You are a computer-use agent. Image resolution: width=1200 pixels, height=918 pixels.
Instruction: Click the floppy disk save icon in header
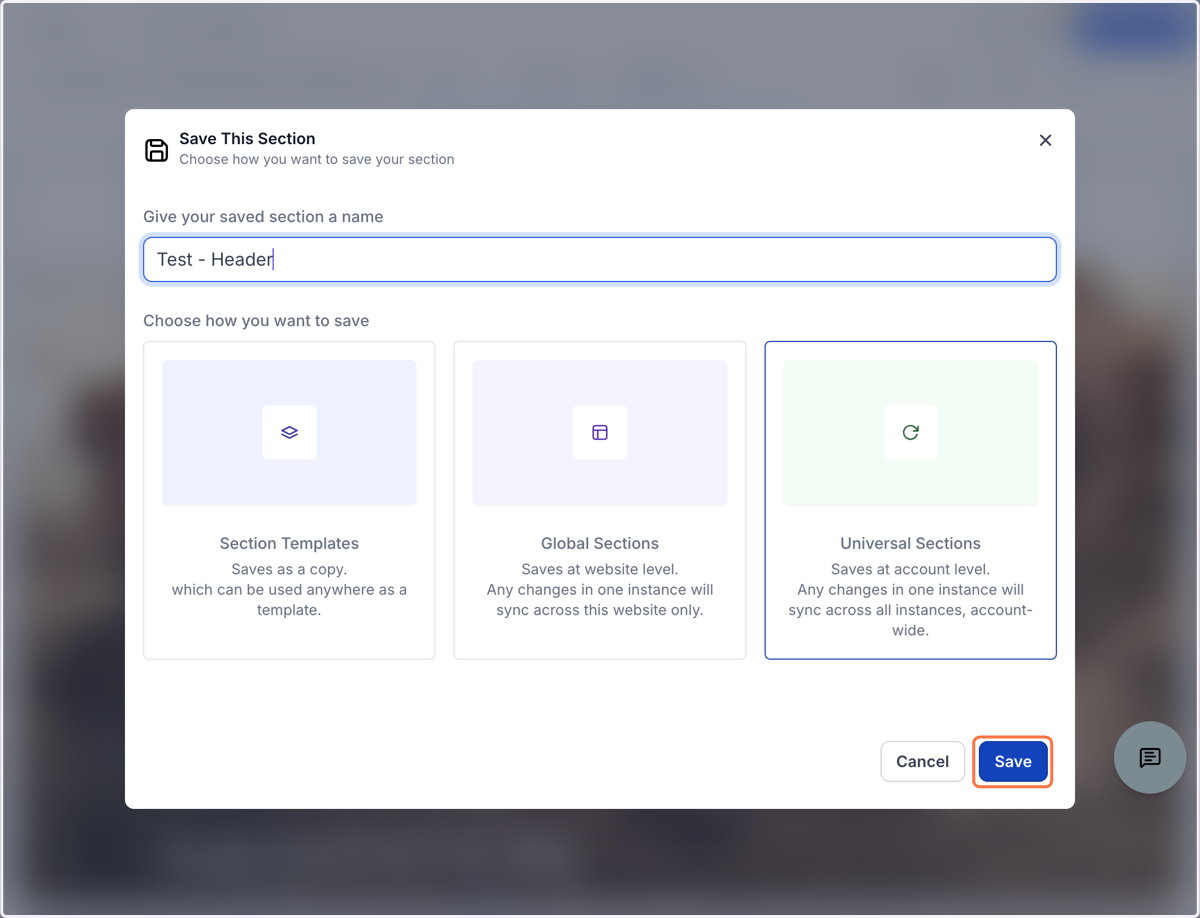[157, 150]
